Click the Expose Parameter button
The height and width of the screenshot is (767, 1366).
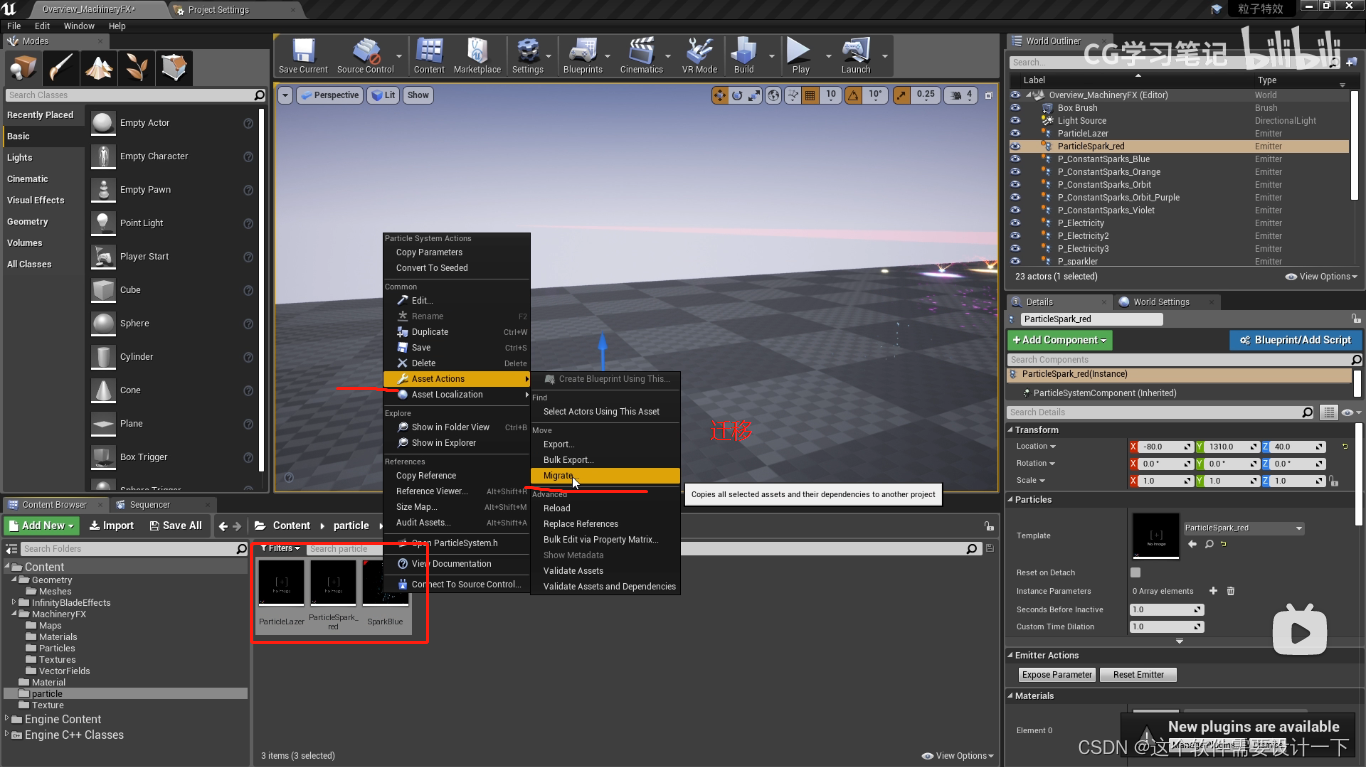(x=1056, y=675)
